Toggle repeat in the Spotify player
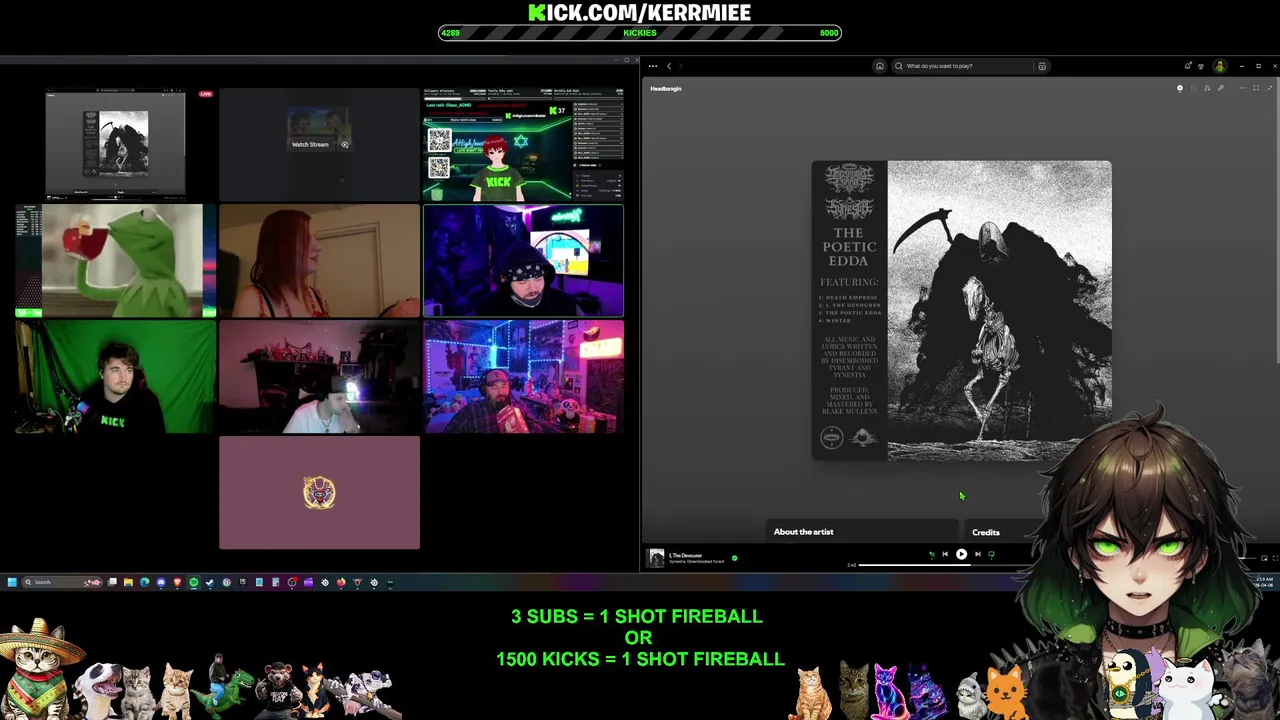The width and height of the screenshot is (1280, 720). point(992,554)
